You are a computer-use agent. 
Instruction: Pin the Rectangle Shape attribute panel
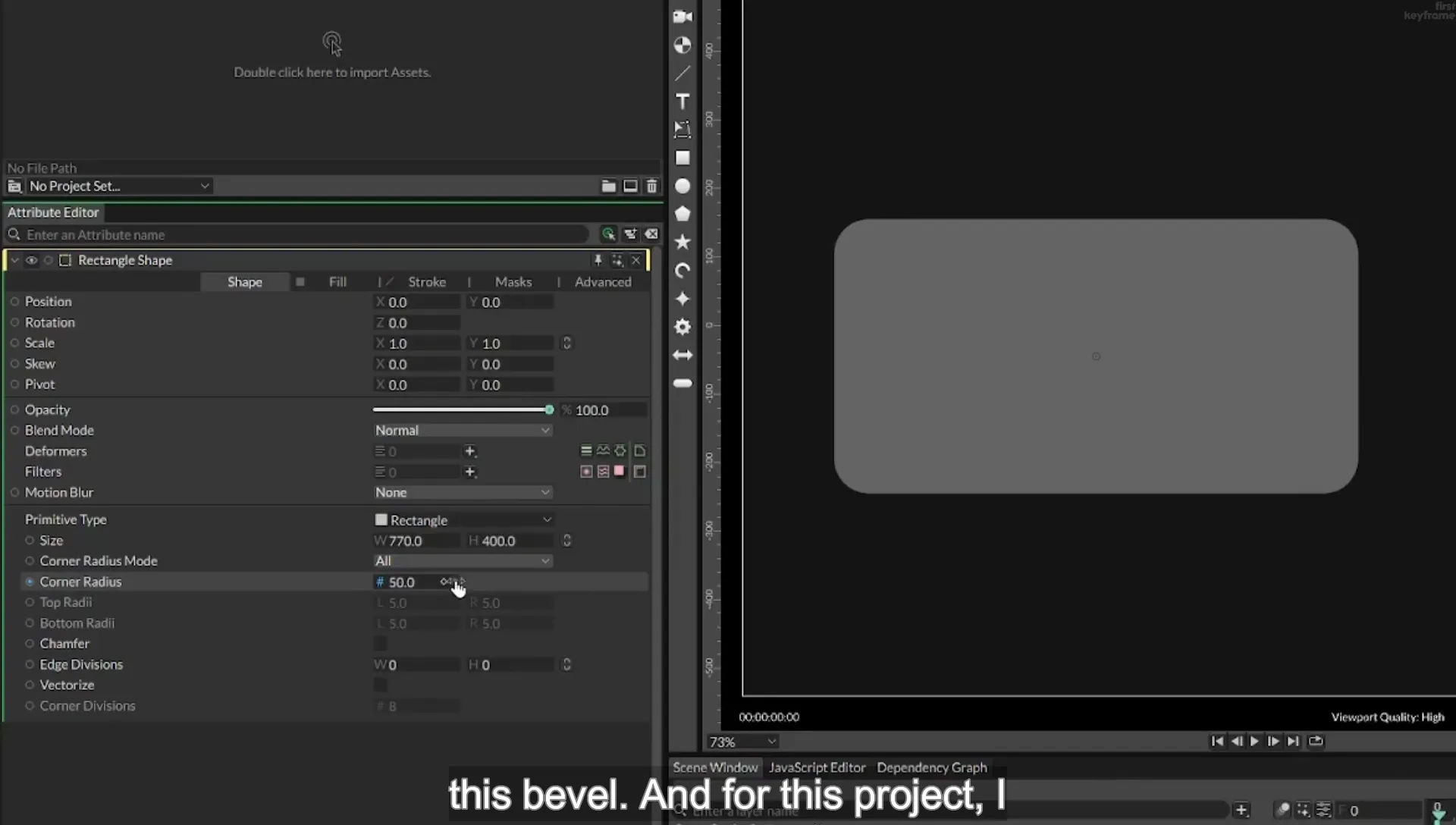[598, 260]
